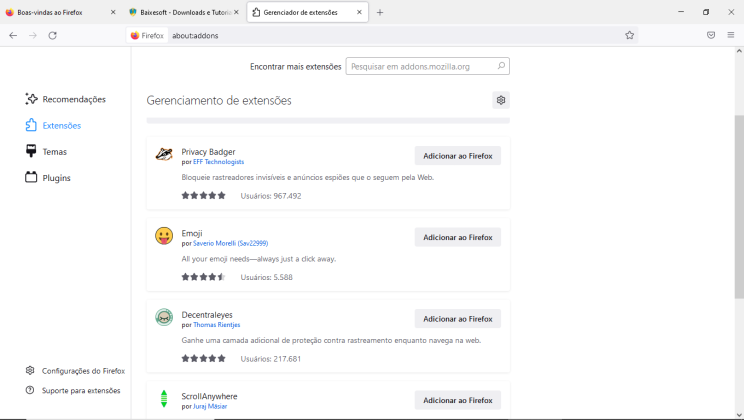
Task: Select Extensões in the sidebar
Action: tap(53, 125)
